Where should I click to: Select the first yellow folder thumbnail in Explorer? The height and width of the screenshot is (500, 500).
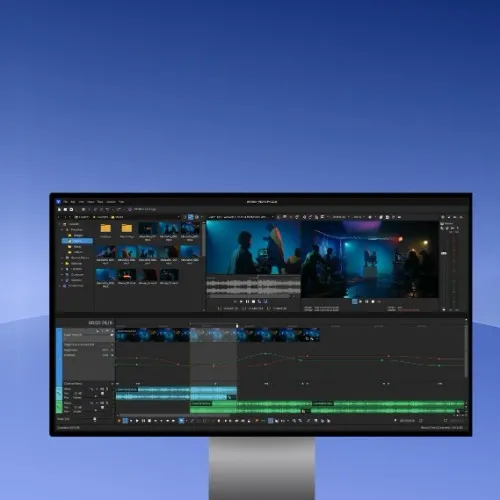[106, 228]
